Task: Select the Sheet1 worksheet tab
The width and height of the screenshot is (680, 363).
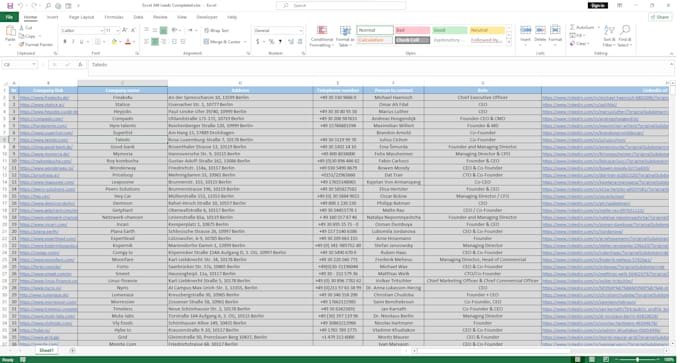Action: coord(46,350)
